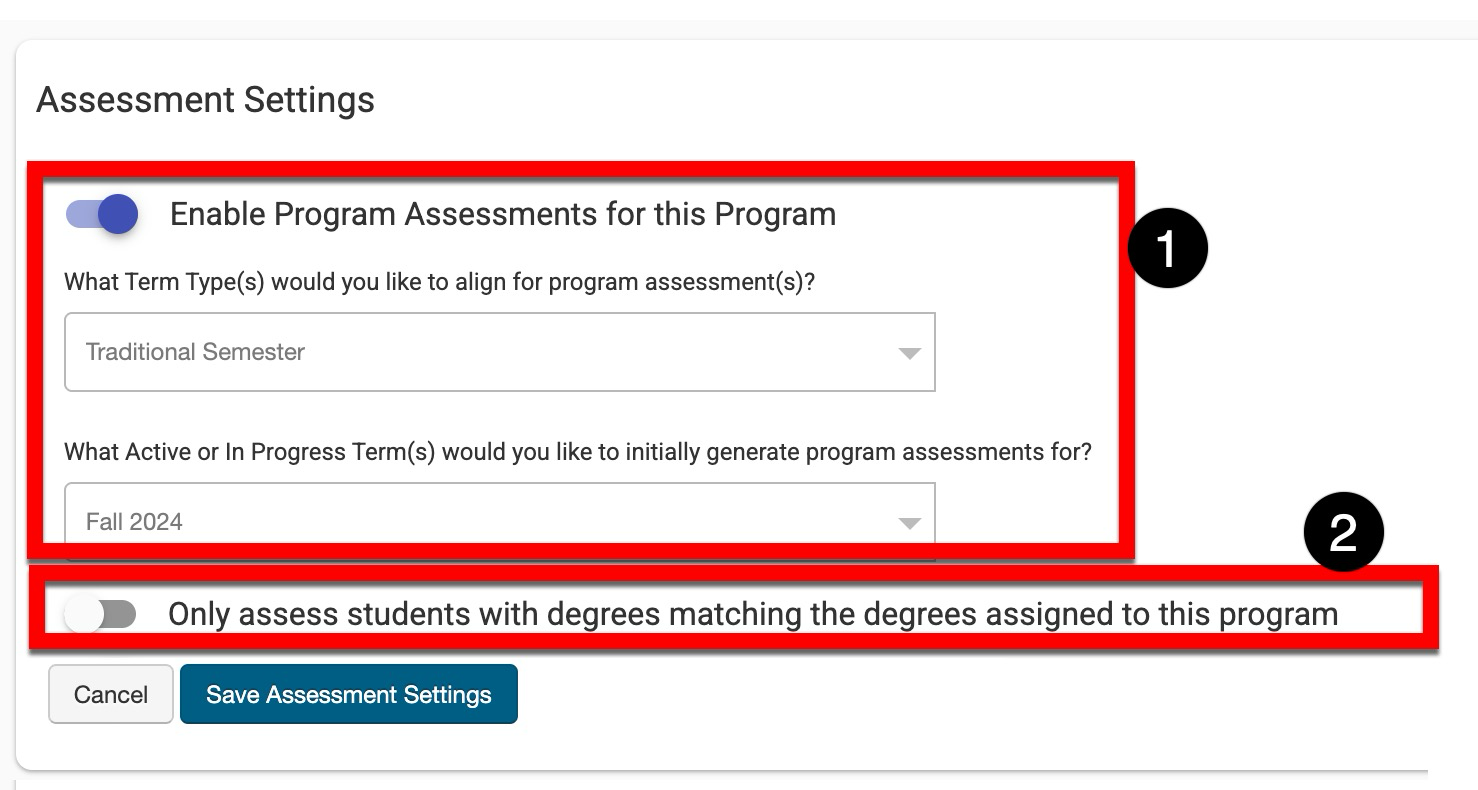Viewport: 1478px width, 790px height.
Task: Click the 'What Term Type(s)' question text
Action: [440, 282]
